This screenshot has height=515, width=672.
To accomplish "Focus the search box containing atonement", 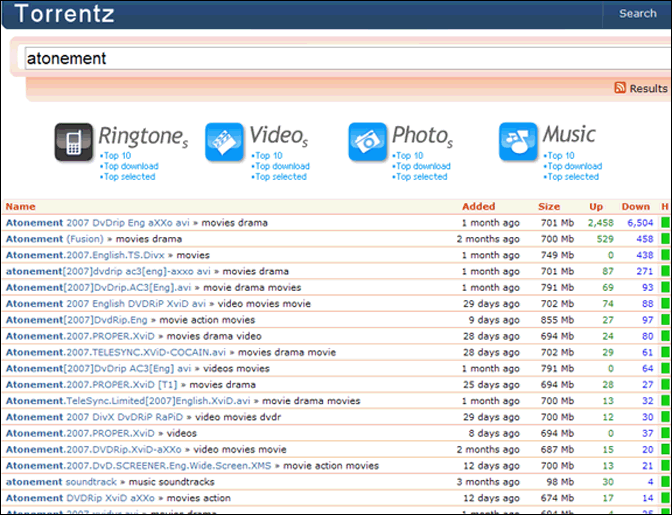I will pos(347,58).
